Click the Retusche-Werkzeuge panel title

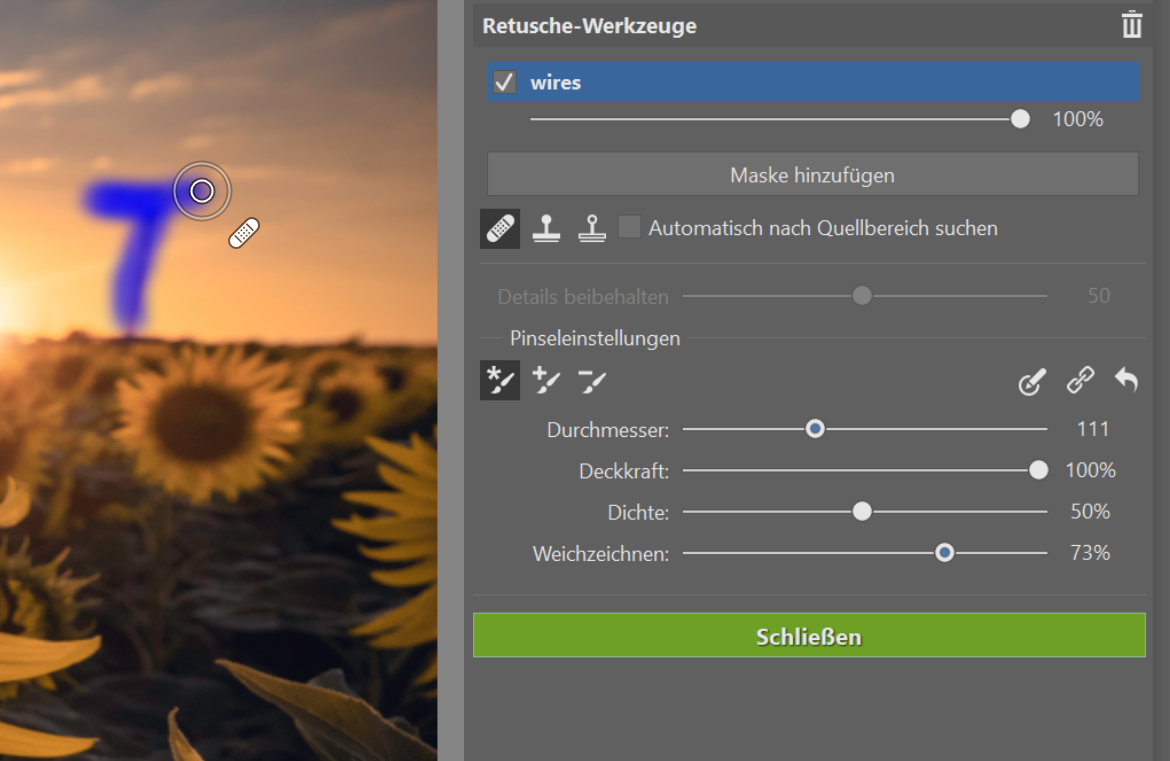pyautogui.click(x=589, y=26)
